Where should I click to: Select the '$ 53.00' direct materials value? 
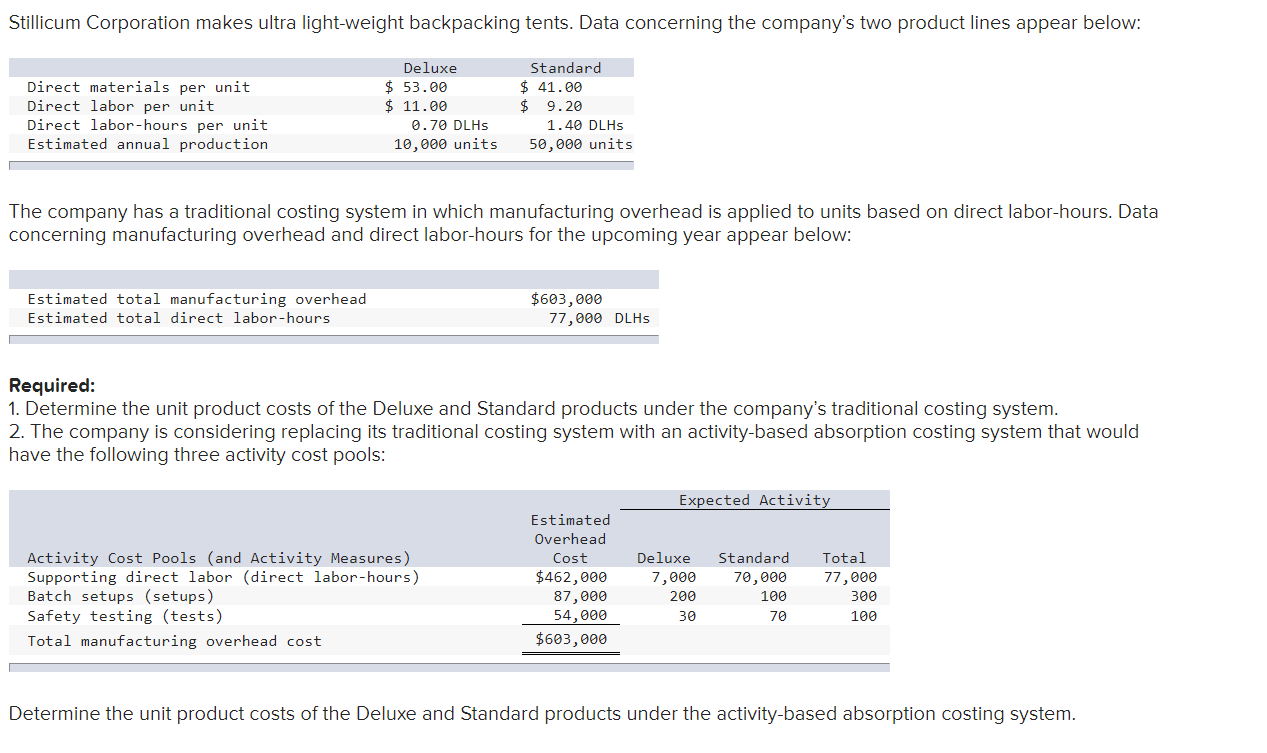pos(416,87)
